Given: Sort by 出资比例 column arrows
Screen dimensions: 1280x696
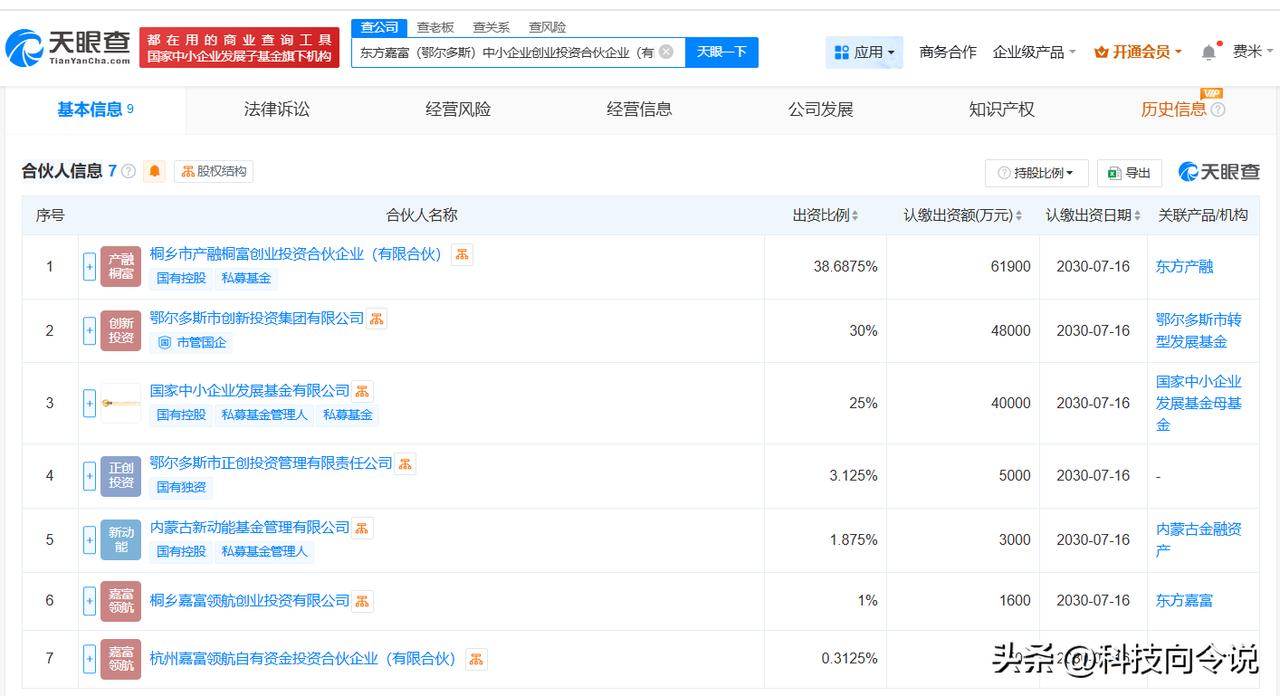Looking at the screenshot, I should click(855, 216).
